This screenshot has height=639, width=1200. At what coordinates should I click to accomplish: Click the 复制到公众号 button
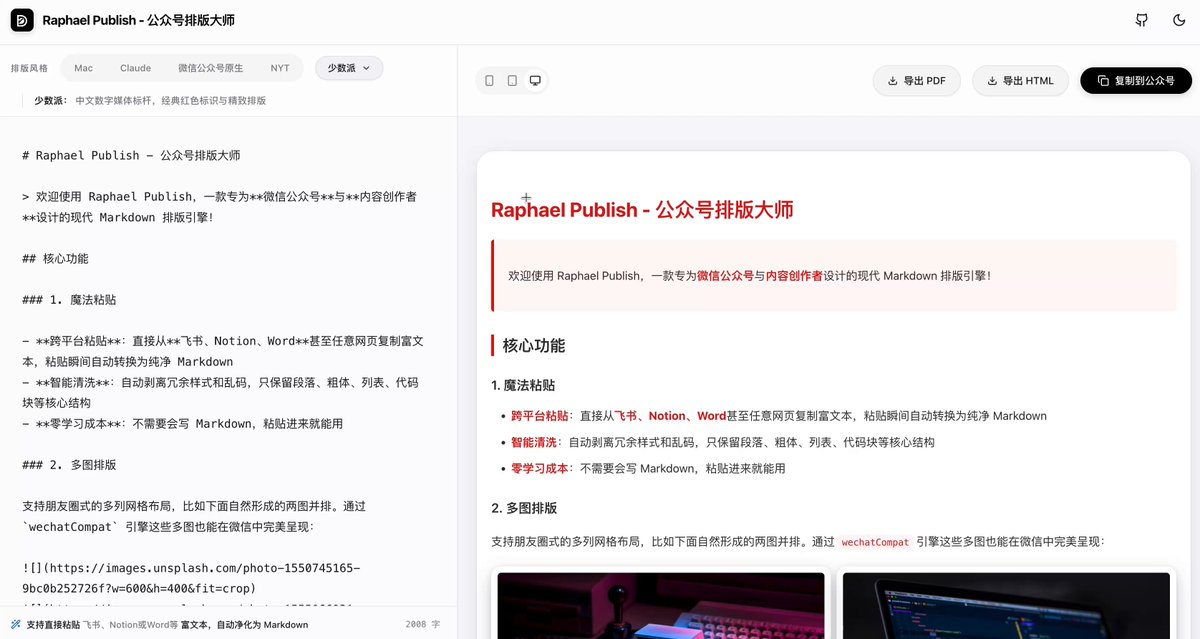click(x=1135, y=81)
